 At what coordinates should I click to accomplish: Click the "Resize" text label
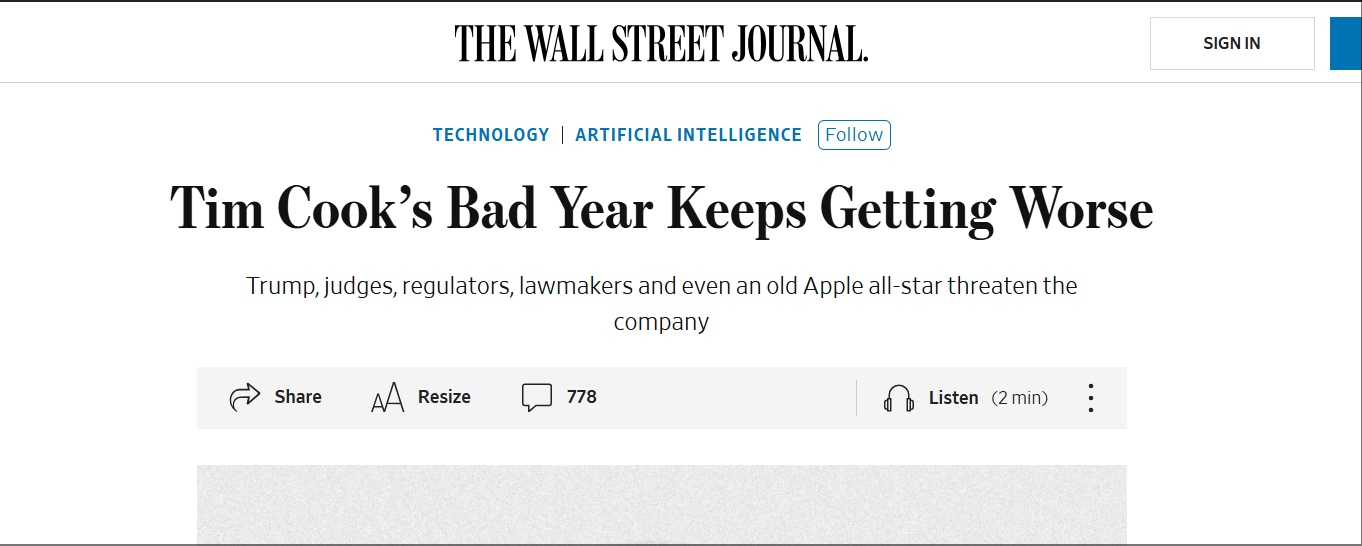tap(444, 397)
